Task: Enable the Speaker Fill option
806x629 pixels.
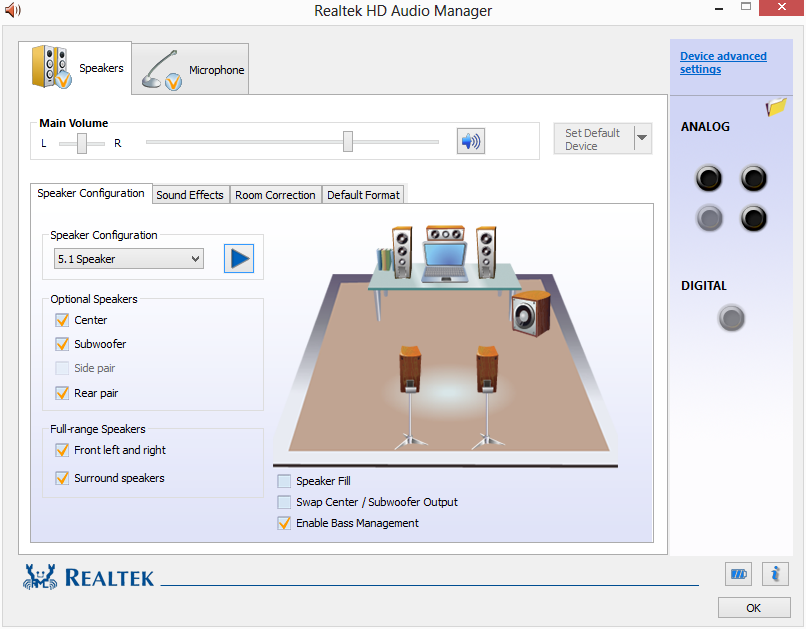Action: pos(284,481)
